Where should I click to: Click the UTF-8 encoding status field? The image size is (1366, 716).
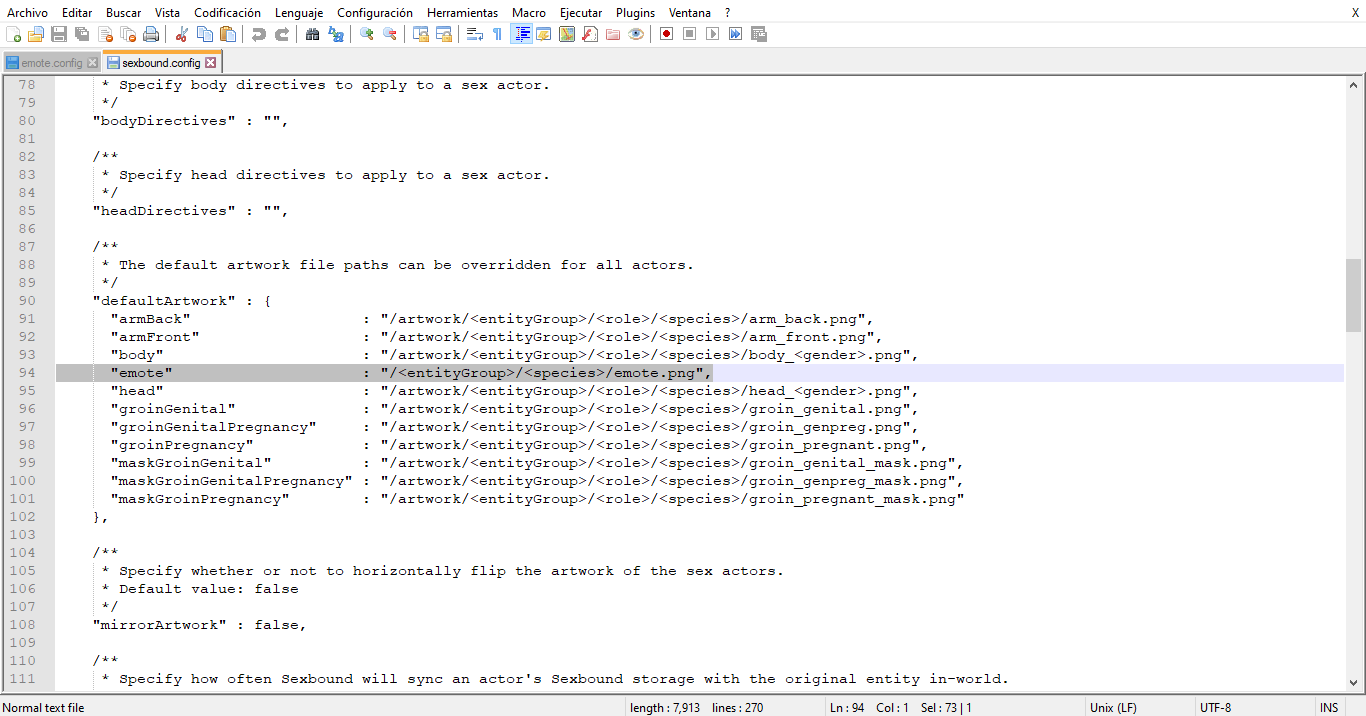1216,707
